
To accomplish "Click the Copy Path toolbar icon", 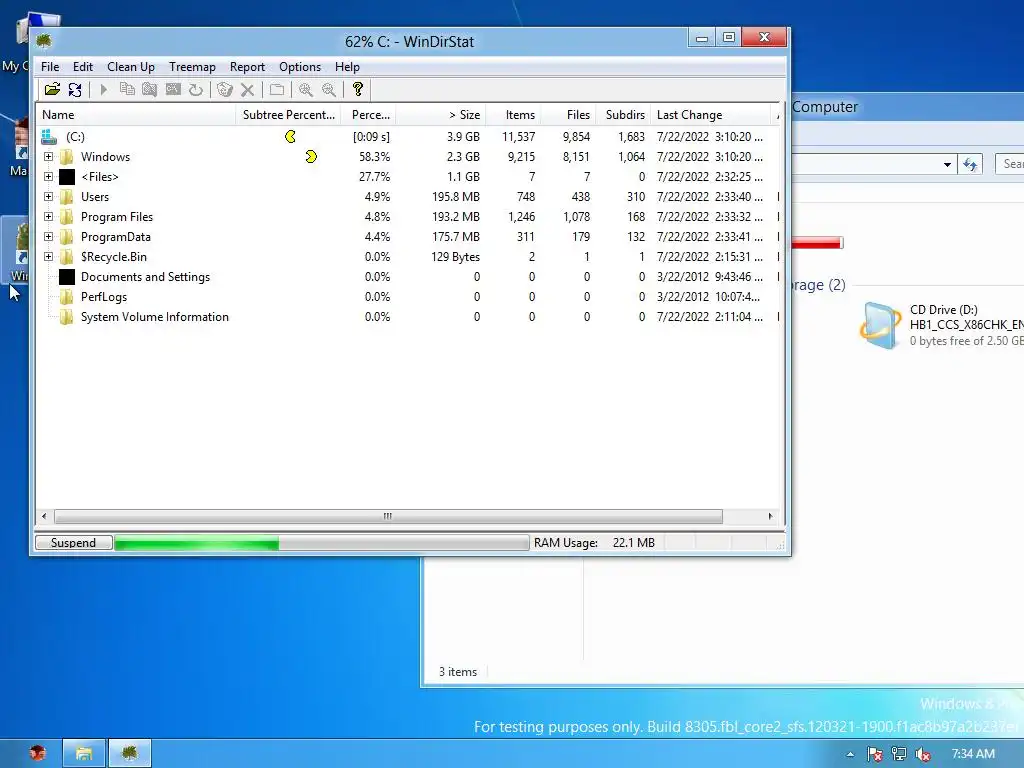I will [127, 89].
